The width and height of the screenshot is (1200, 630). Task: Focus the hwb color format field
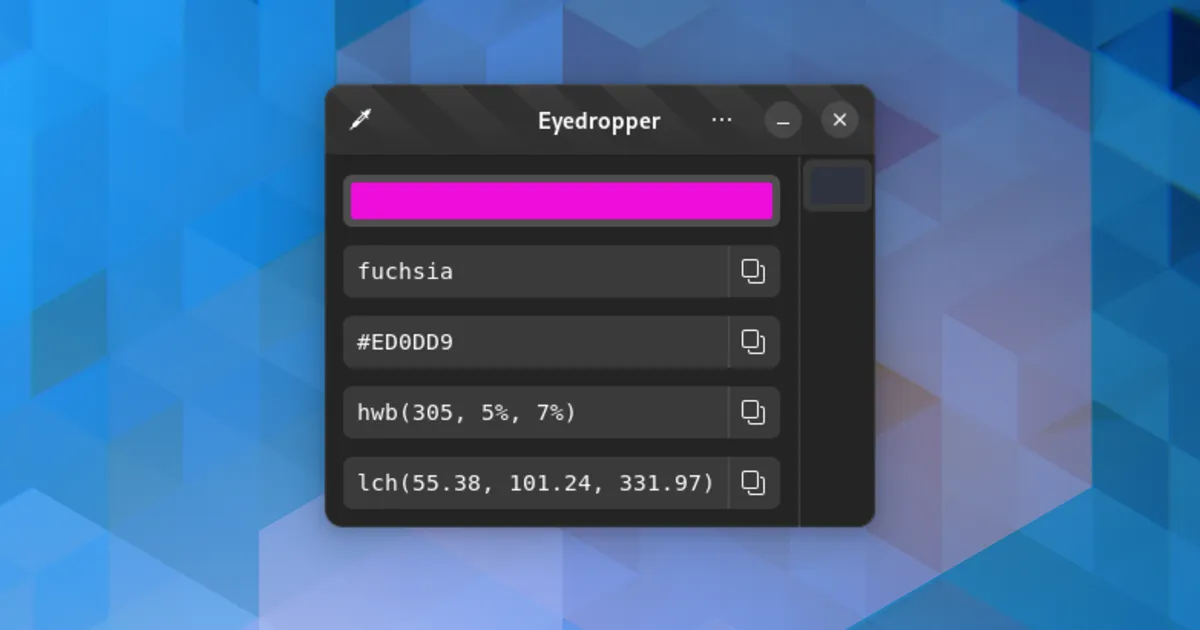535,412
